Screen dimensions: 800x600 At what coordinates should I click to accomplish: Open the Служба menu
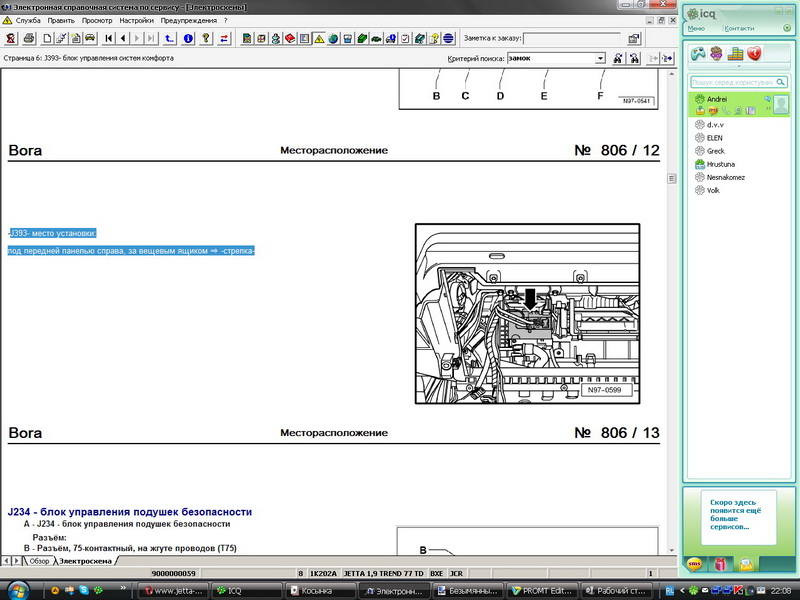coord(28,20)
